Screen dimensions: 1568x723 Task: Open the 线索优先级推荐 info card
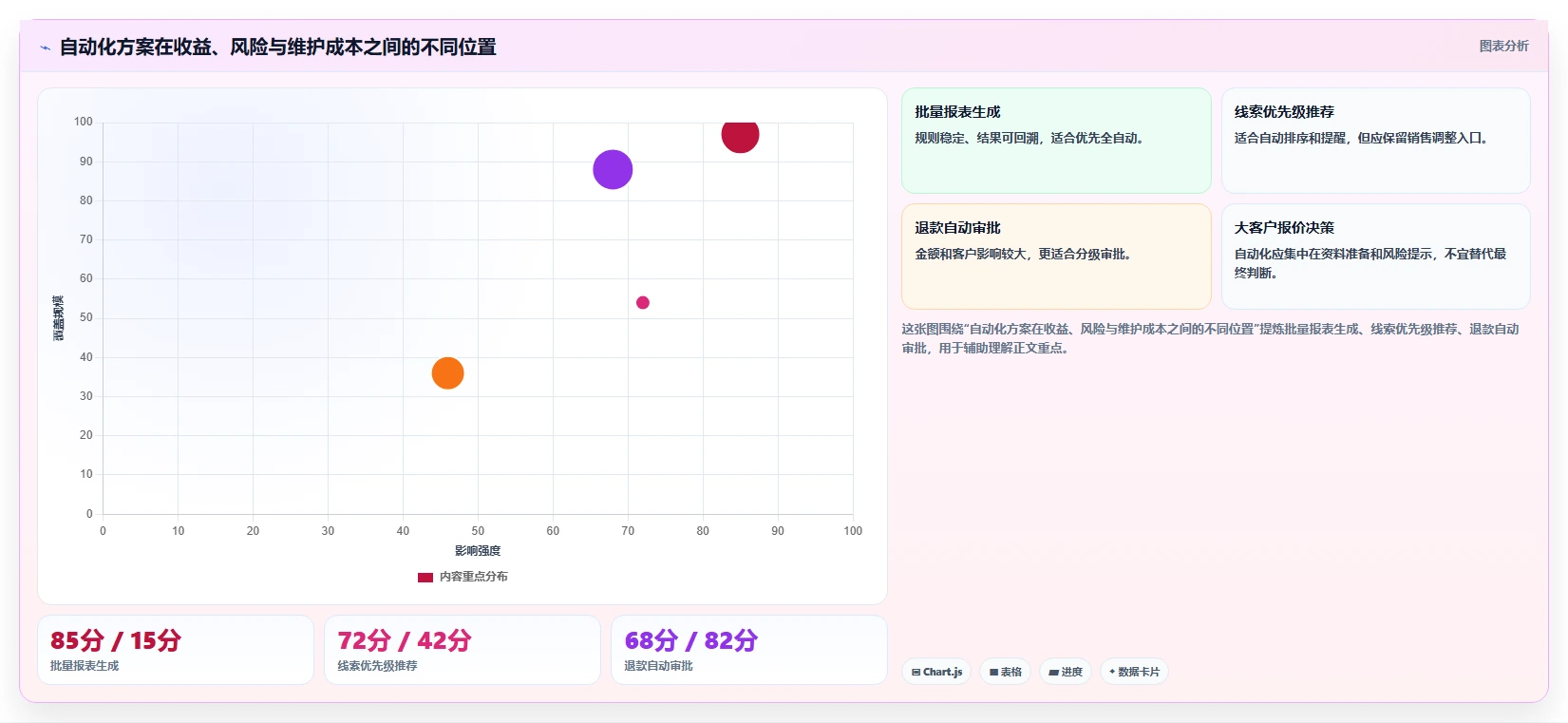pyautogui.click(x=1375, y=141)
